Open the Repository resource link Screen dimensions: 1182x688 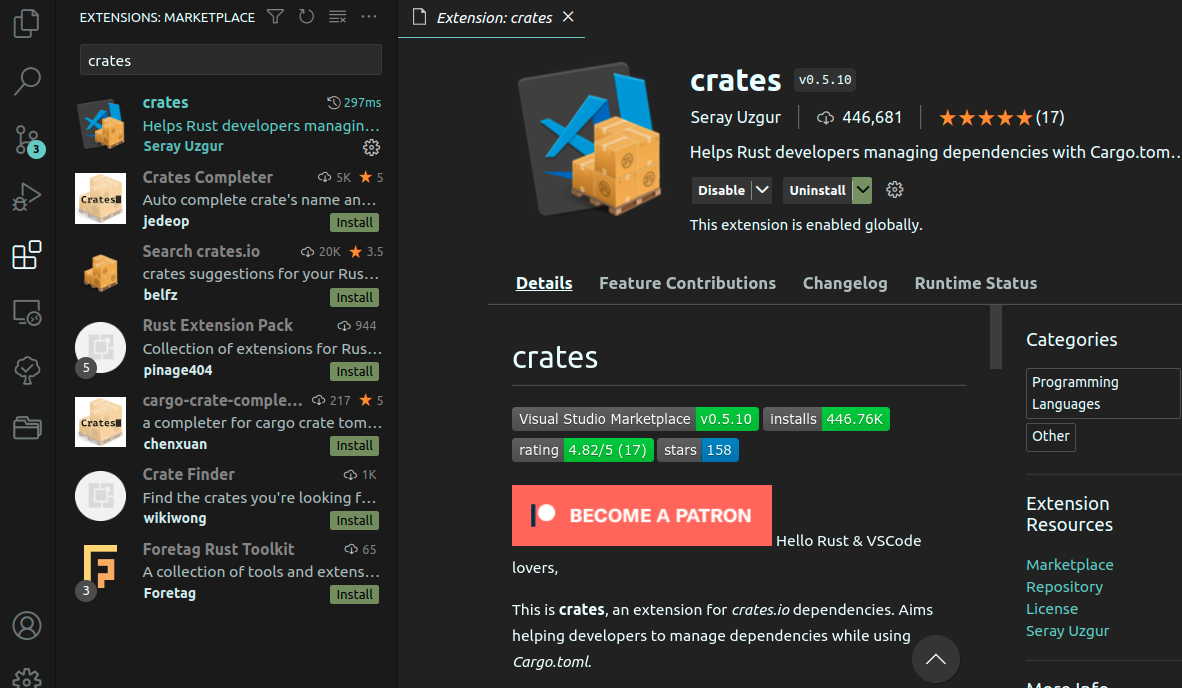coord(1064,586)
